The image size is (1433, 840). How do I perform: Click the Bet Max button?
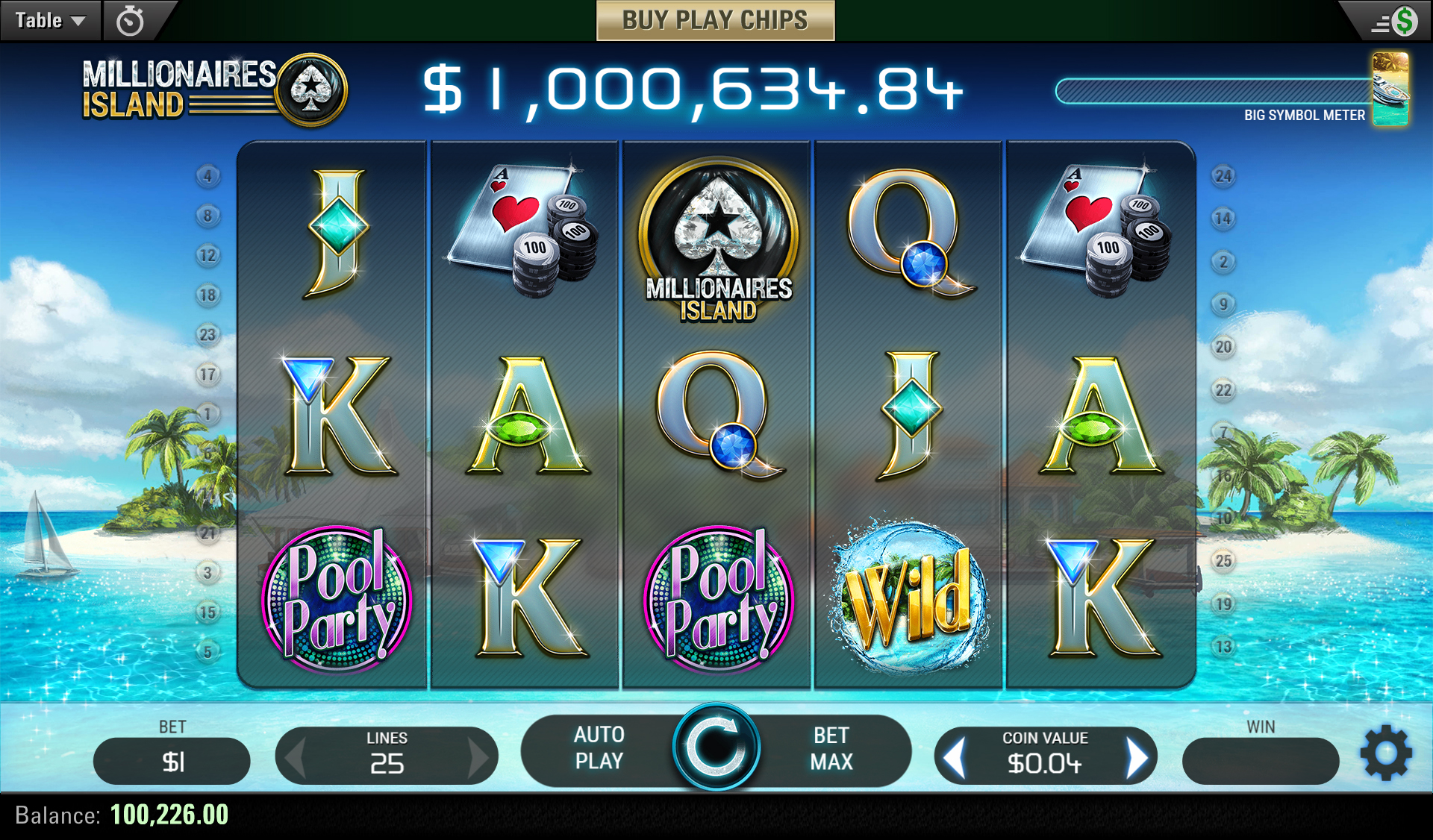point(831,748)
